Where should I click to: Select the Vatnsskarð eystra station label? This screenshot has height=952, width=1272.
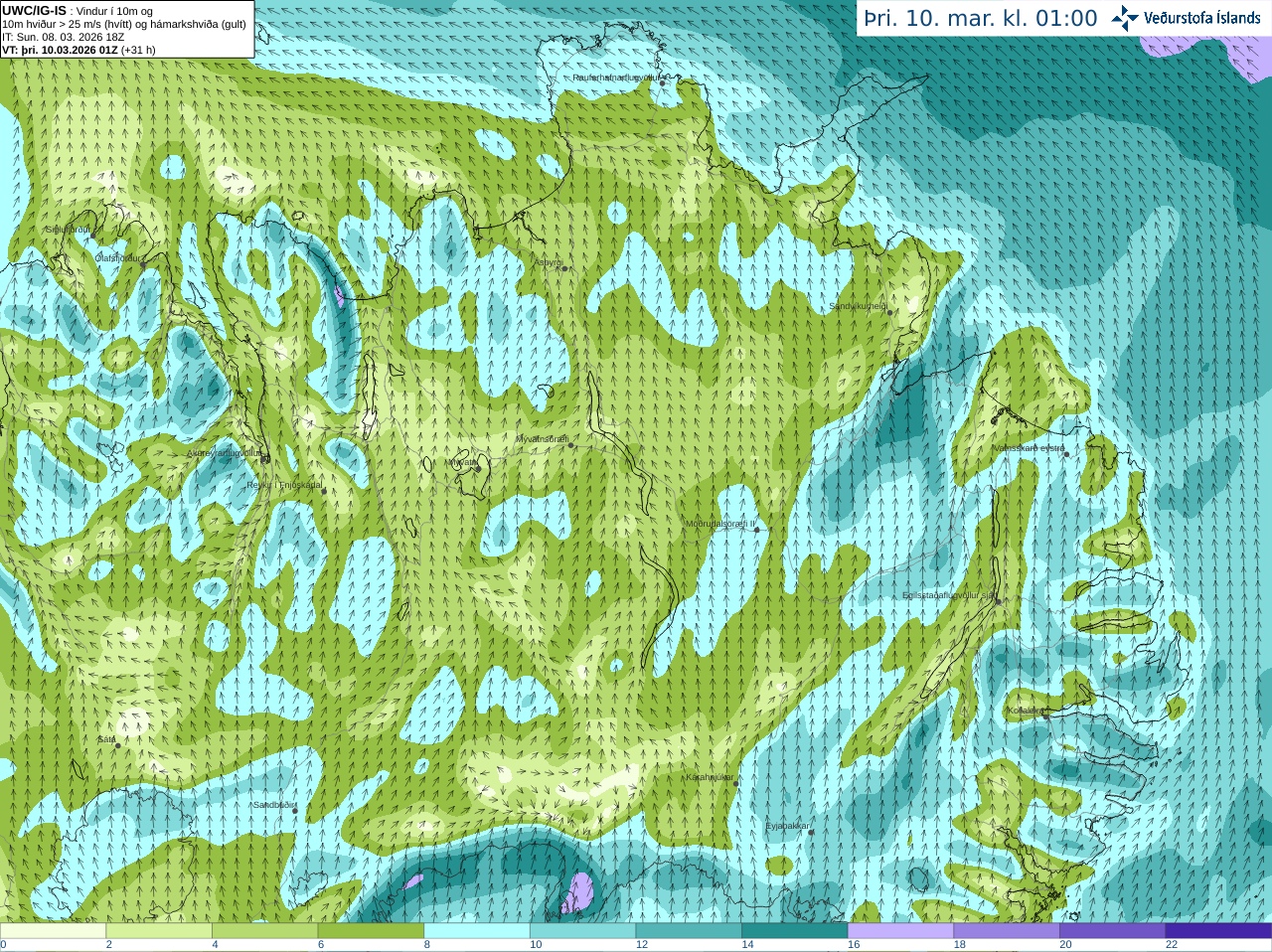1030,448
